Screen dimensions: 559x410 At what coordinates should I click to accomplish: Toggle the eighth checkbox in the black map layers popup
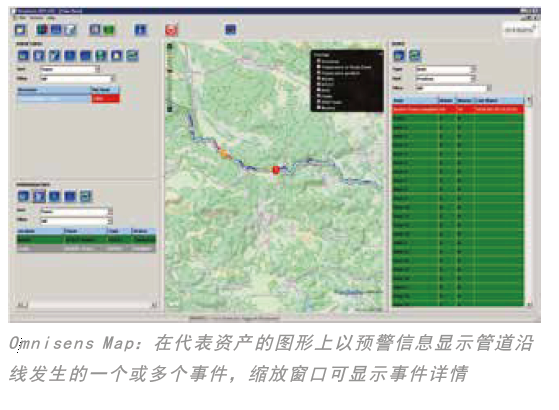(x=319, y=101)
